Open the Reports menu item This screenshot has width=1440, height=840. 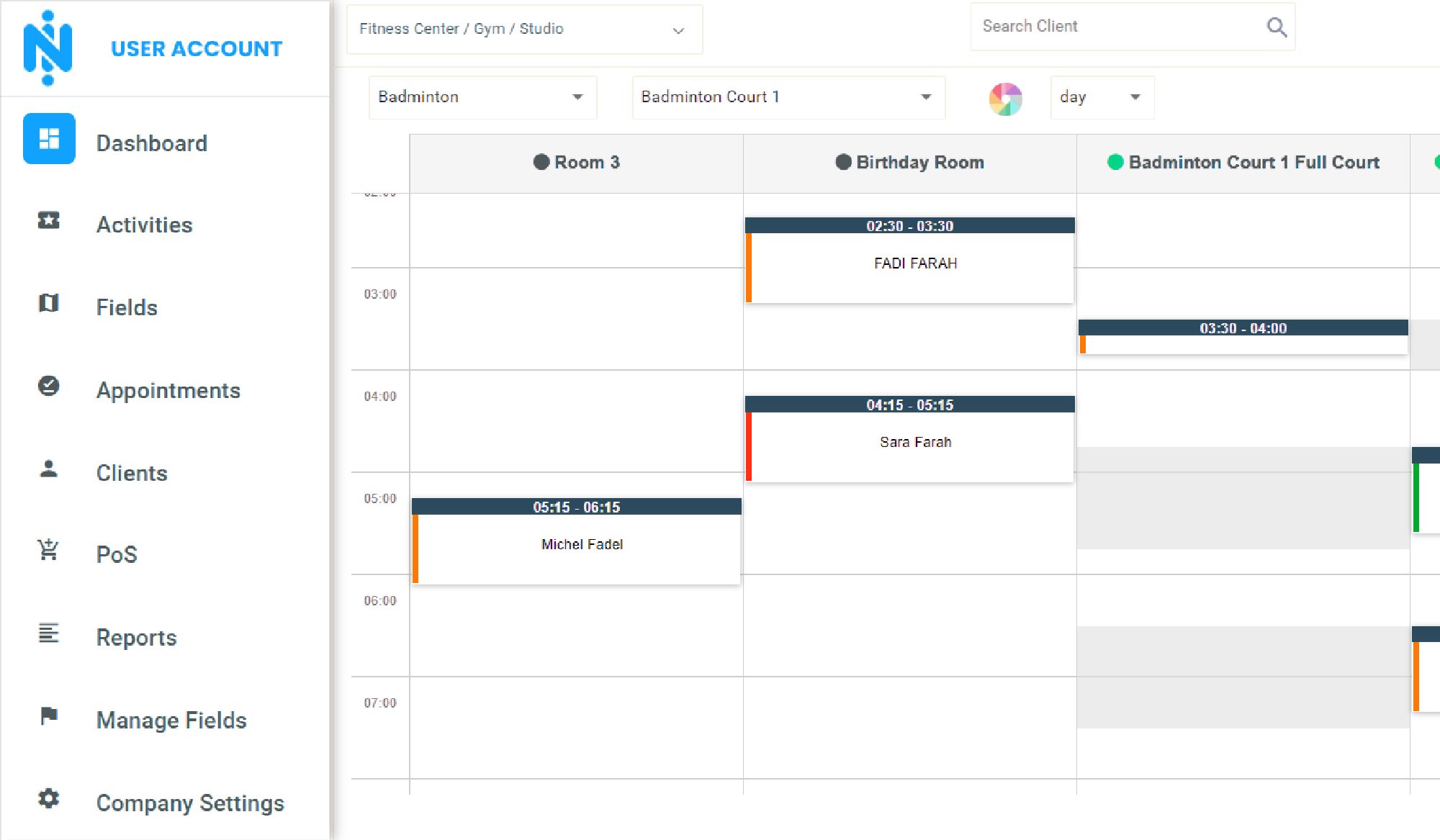pos(136,638)
